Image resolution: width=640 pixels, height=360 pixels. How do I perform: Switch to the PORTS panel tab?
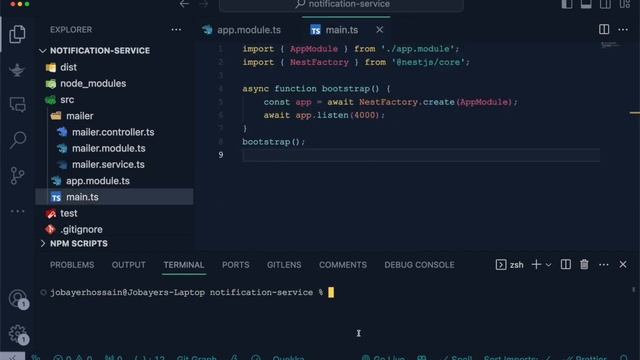coord(236,265)
